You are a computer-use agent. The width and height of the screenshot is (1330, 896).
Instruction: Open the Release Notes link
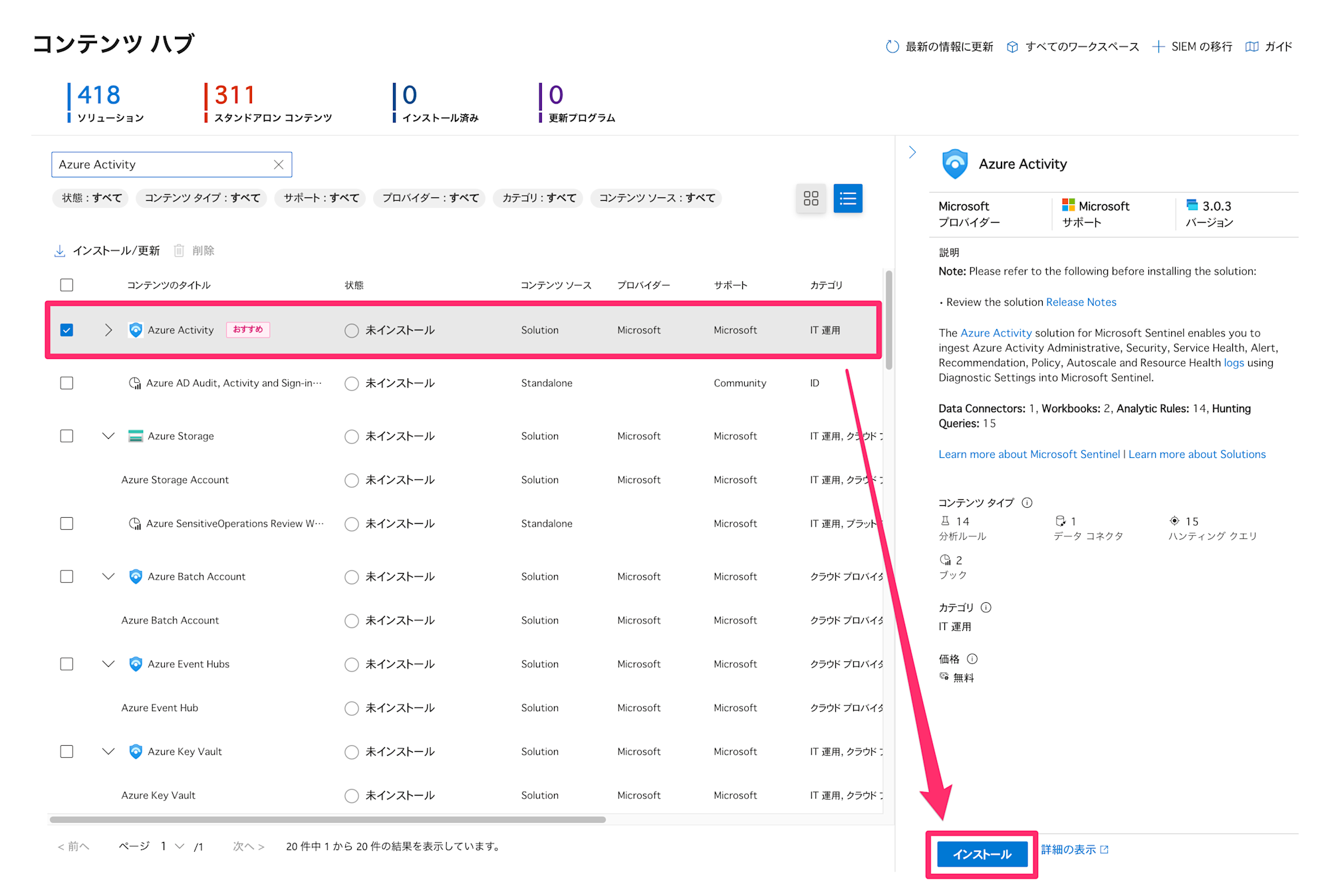point(1081,302)
